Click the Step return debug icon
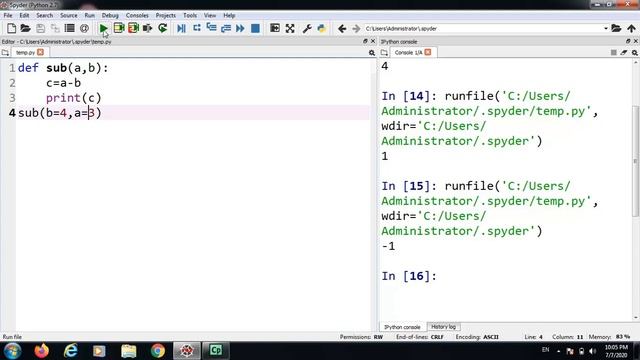640x360 pixels. 226,28
